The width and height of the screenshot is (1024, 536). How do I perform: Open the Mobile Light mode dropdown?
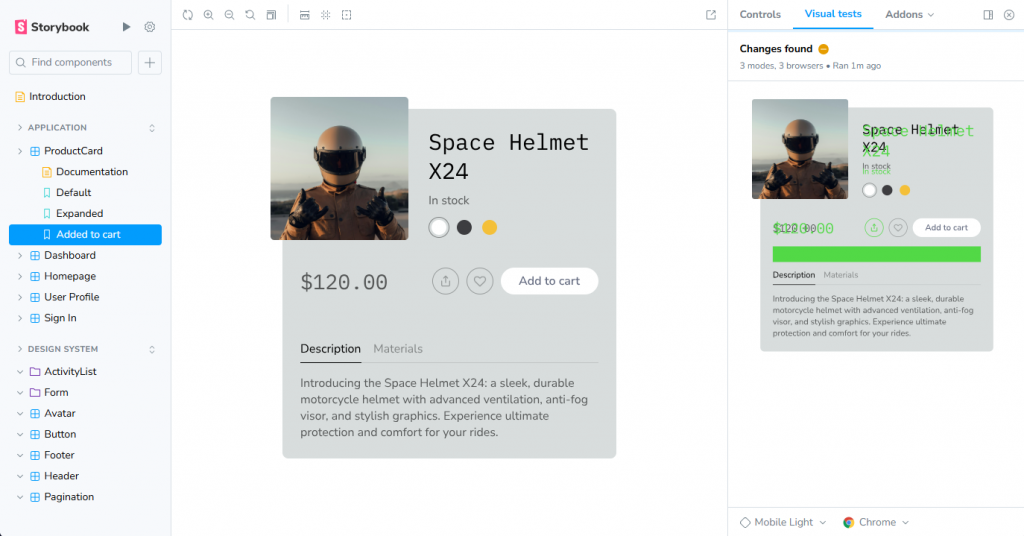click(783, 522)
